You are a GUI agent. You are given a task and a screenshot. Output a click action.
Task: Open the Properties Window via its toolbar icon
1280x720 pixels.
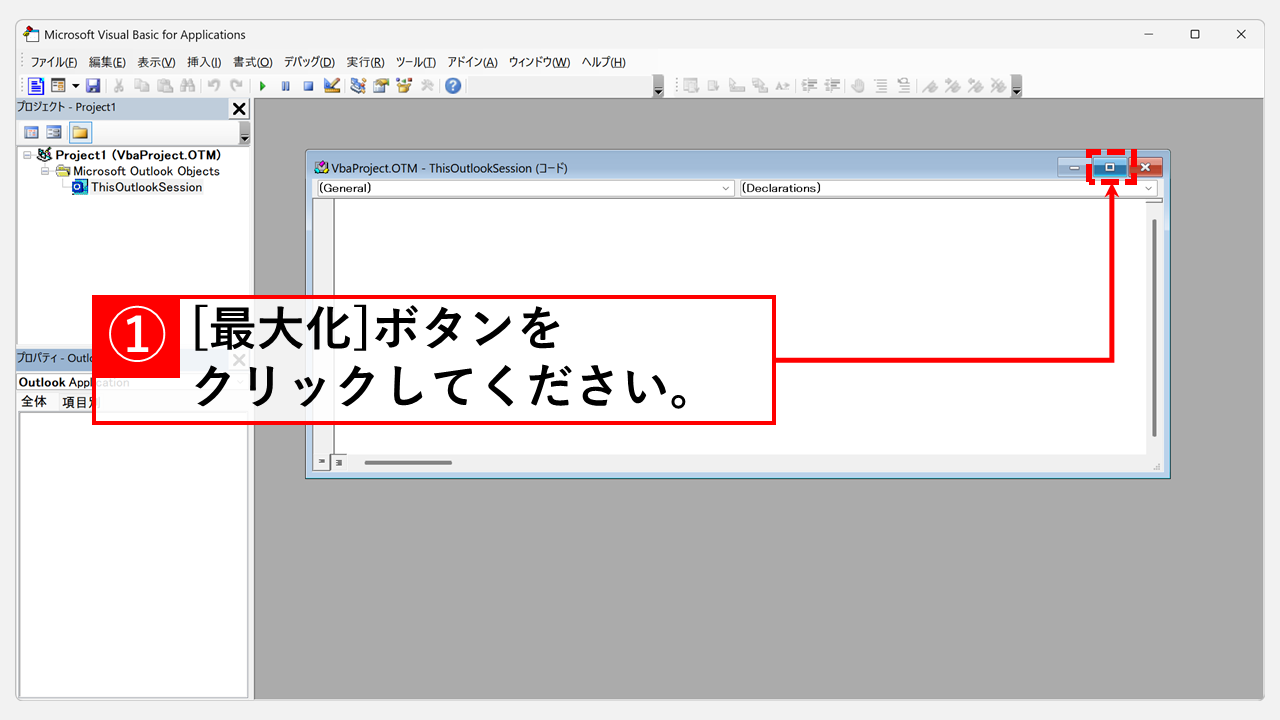(380, 85)
